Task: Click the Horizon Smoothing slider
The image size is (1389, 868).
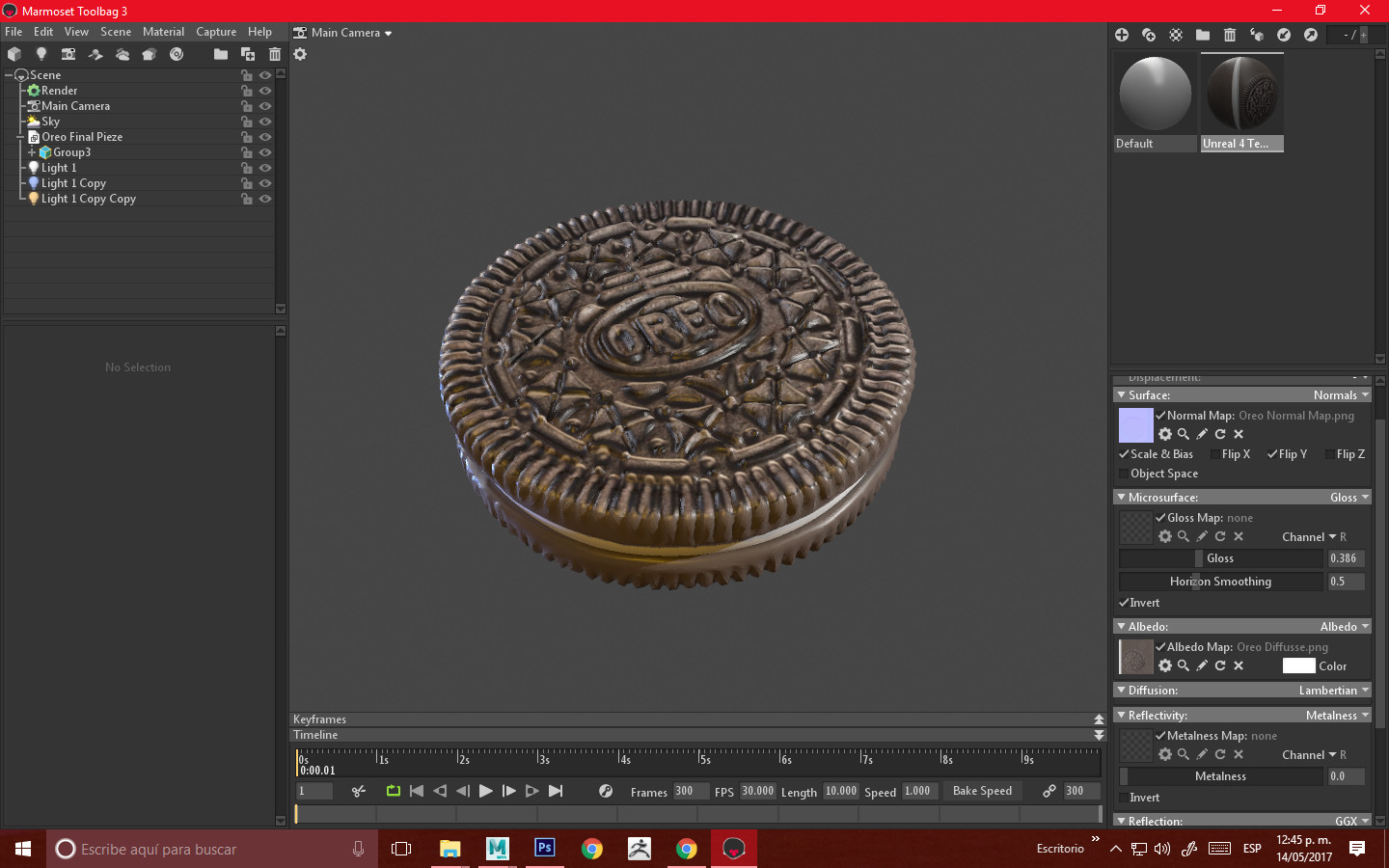Action: pyautogui.click(x=1221, y=582)
